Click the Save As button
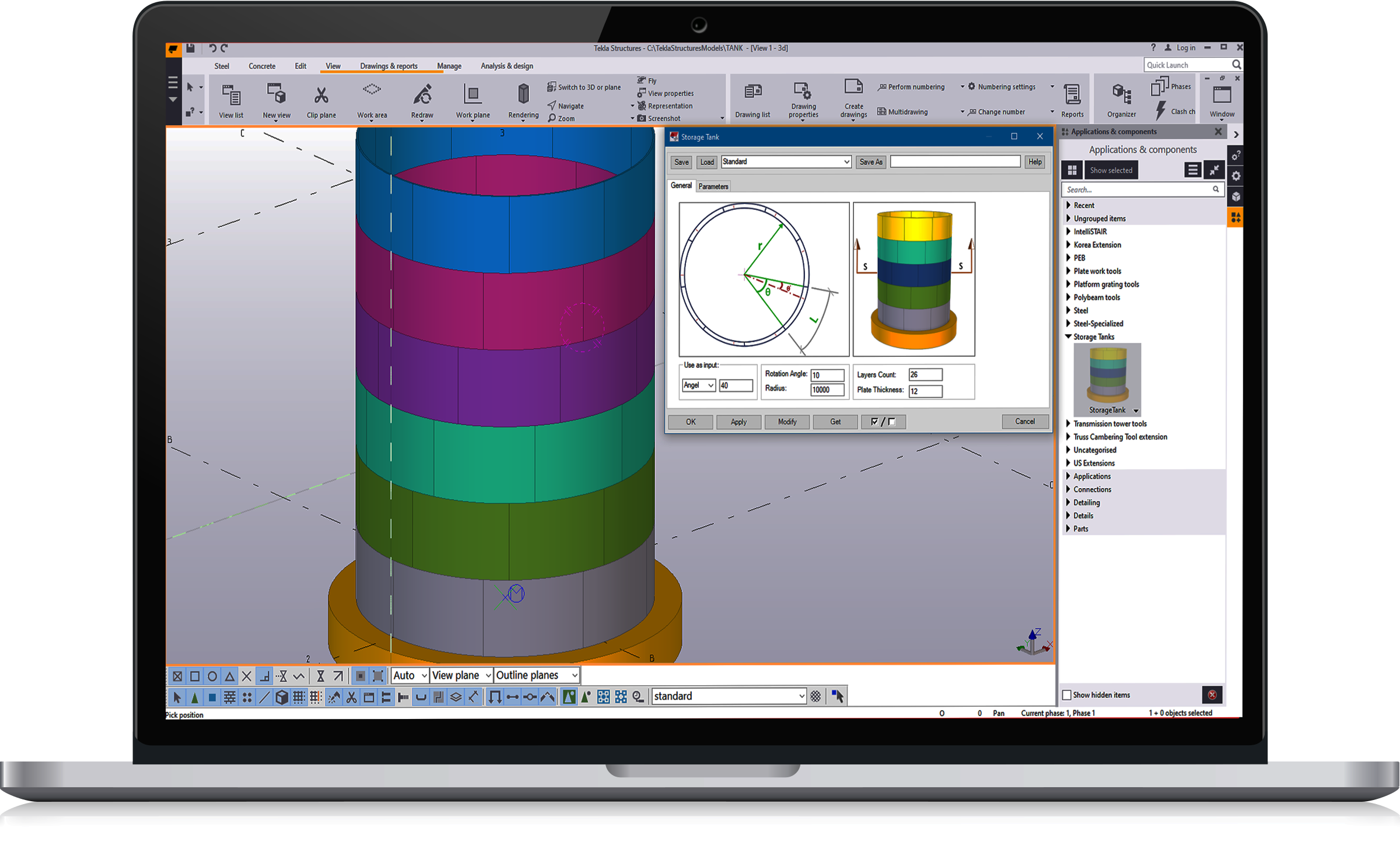The image size is (1400, 842). [x=871, y=162]
